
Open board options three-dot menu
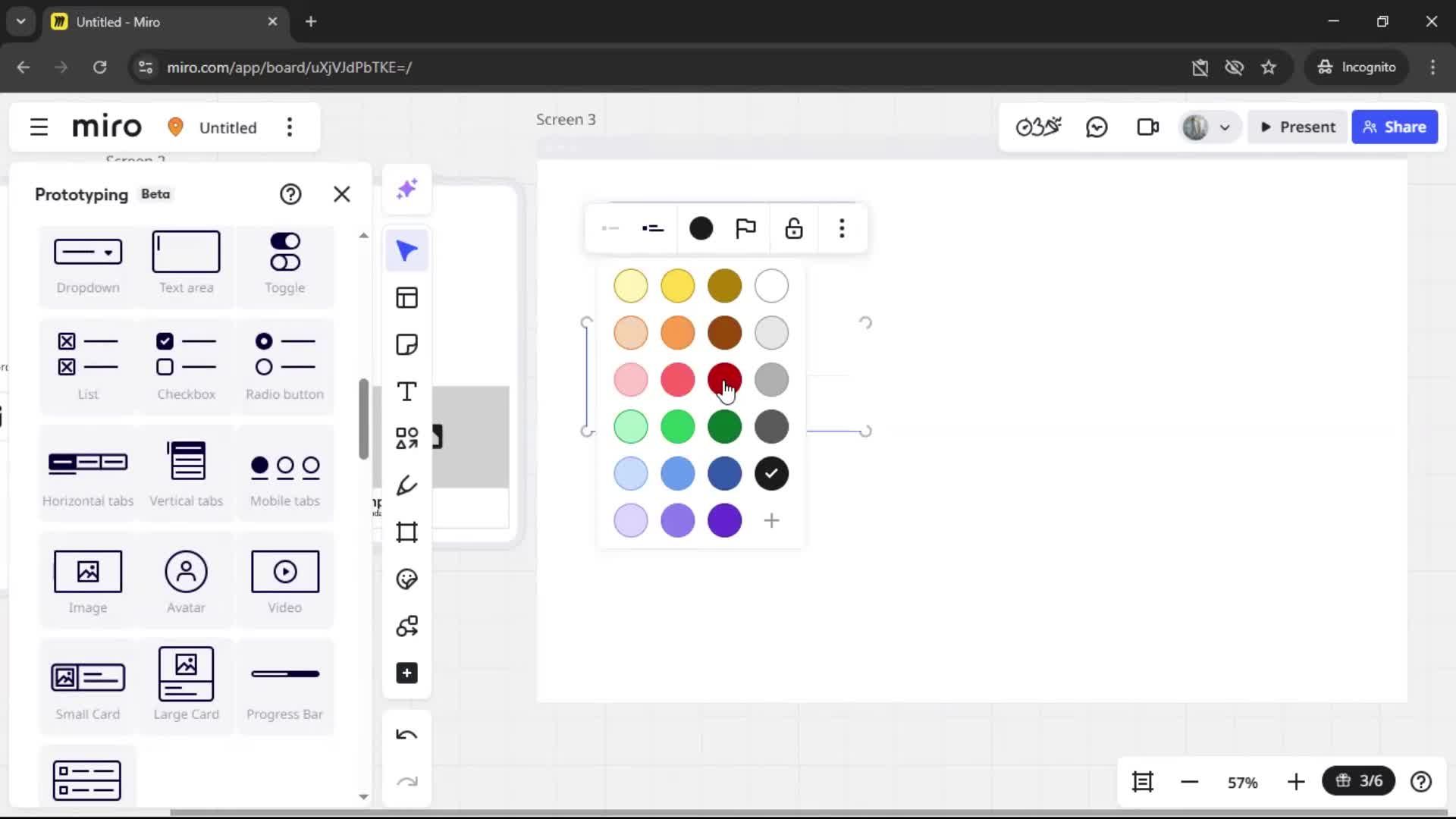[x=290, y=127]
